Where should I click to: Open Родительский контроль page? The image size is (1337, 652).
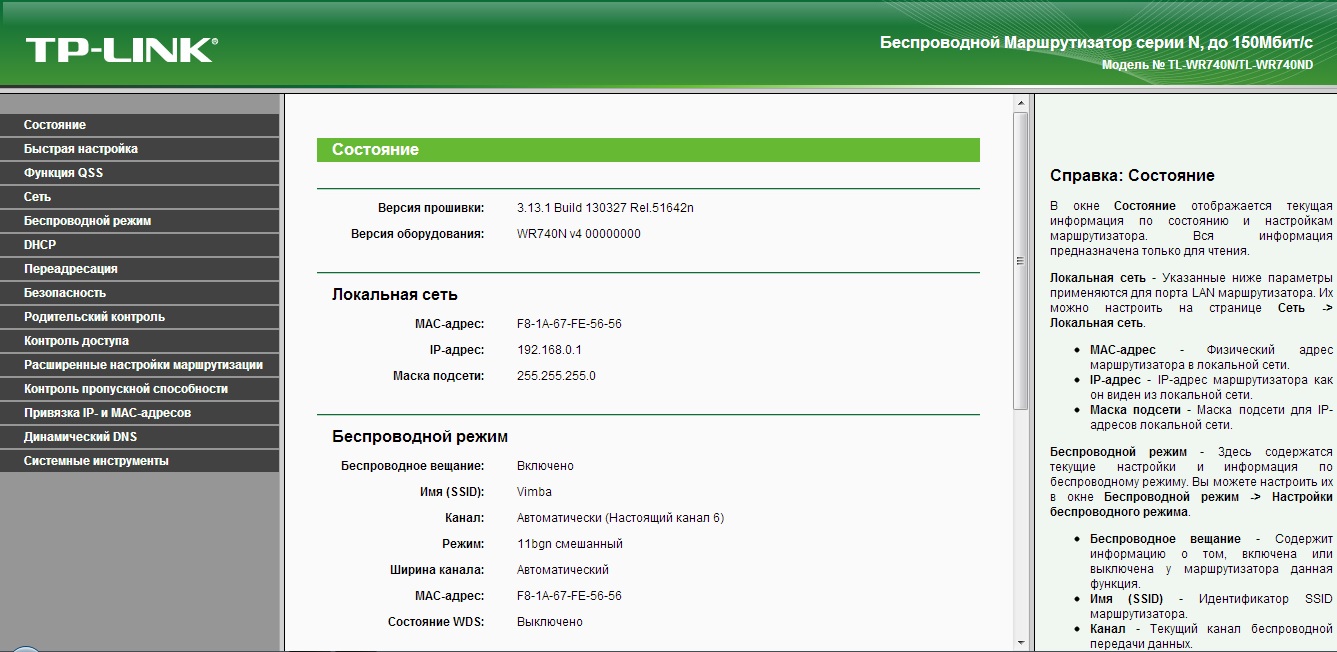pyautogui.click(x=139, y=317)
